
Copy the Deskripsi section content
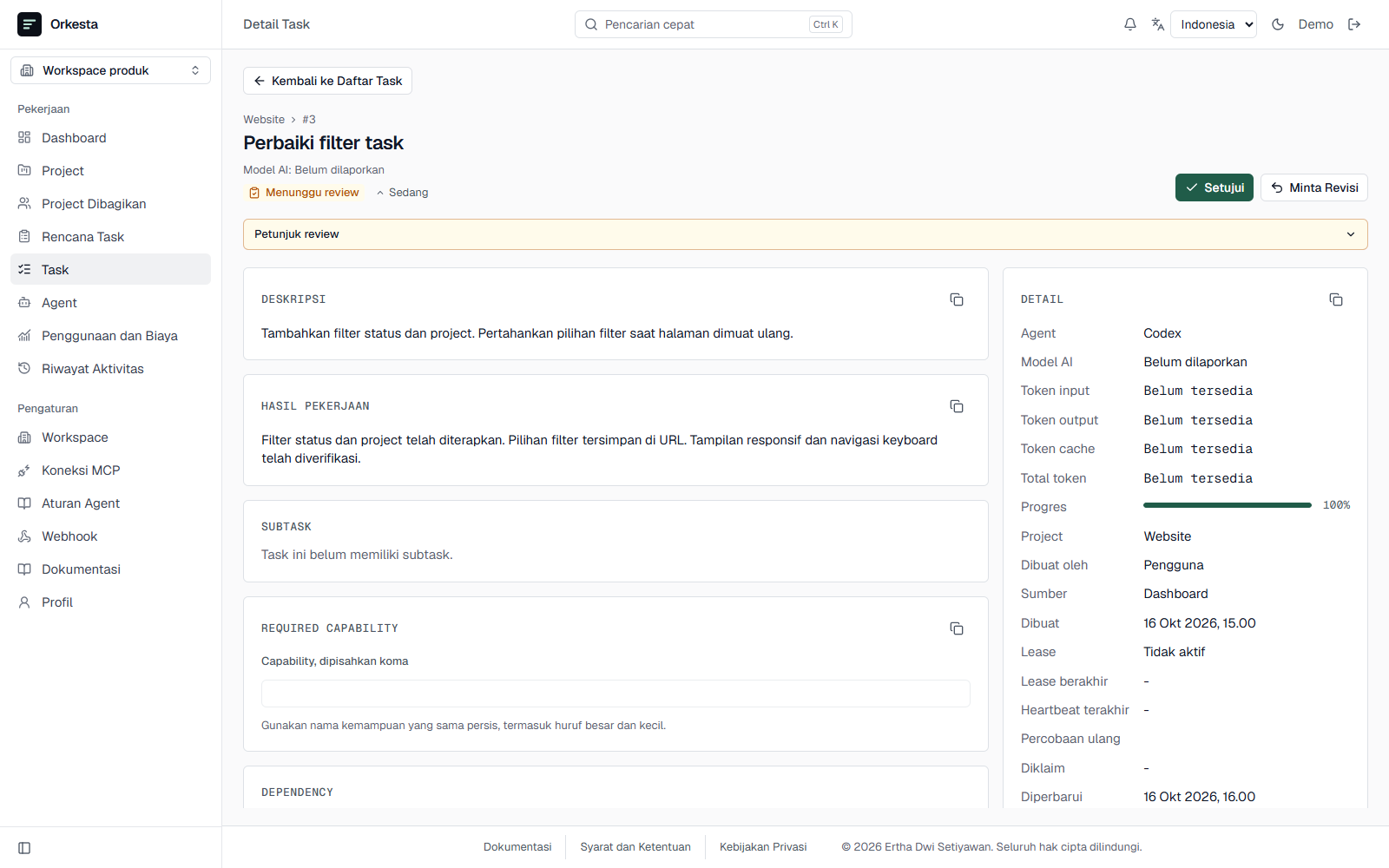[x=957, y=299]
